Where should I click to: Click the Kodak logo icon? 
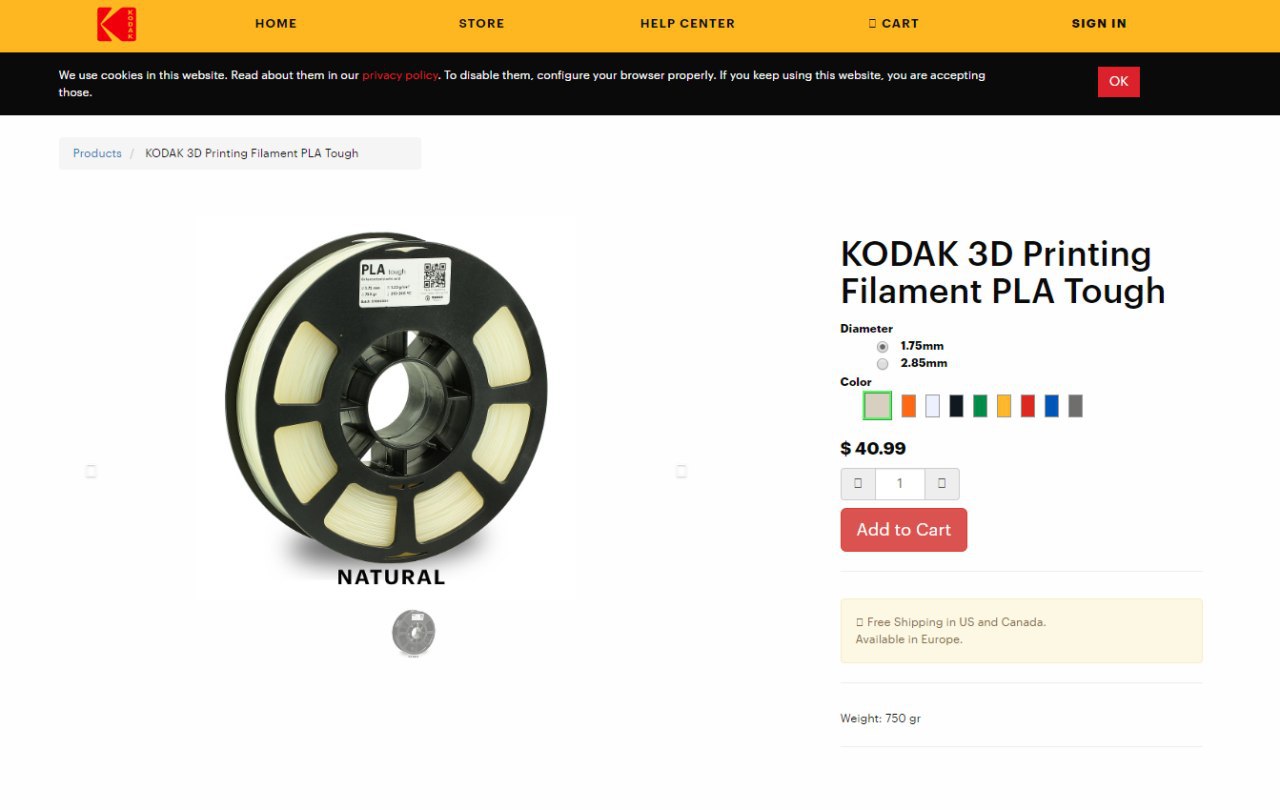click(x=116, y=25)
